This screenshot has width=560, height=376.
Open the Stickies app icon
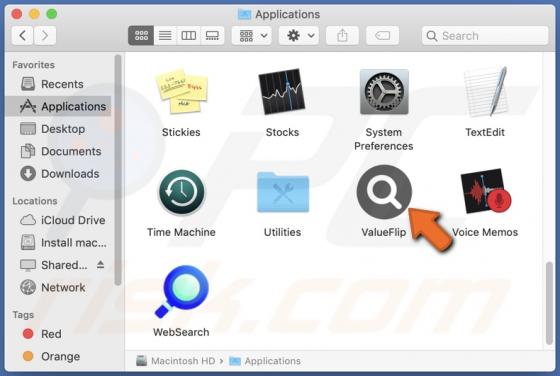coord(181,91)
